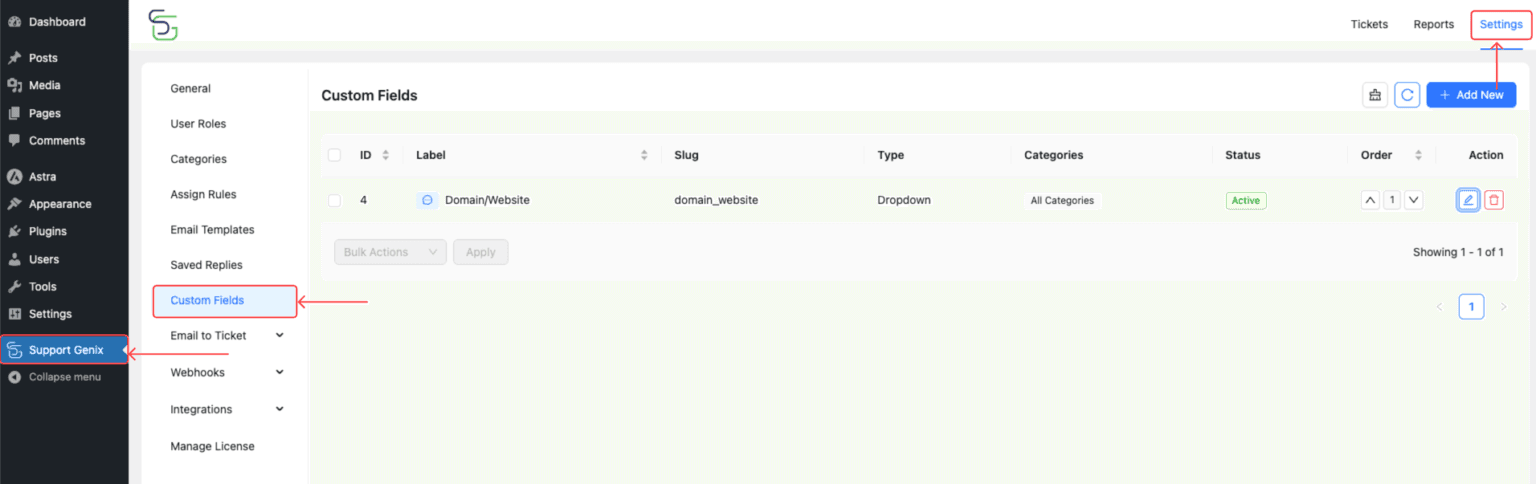1536x484 pixels.
Task: Click the Custom Fields page heading
Action: (x=369, y=96)
